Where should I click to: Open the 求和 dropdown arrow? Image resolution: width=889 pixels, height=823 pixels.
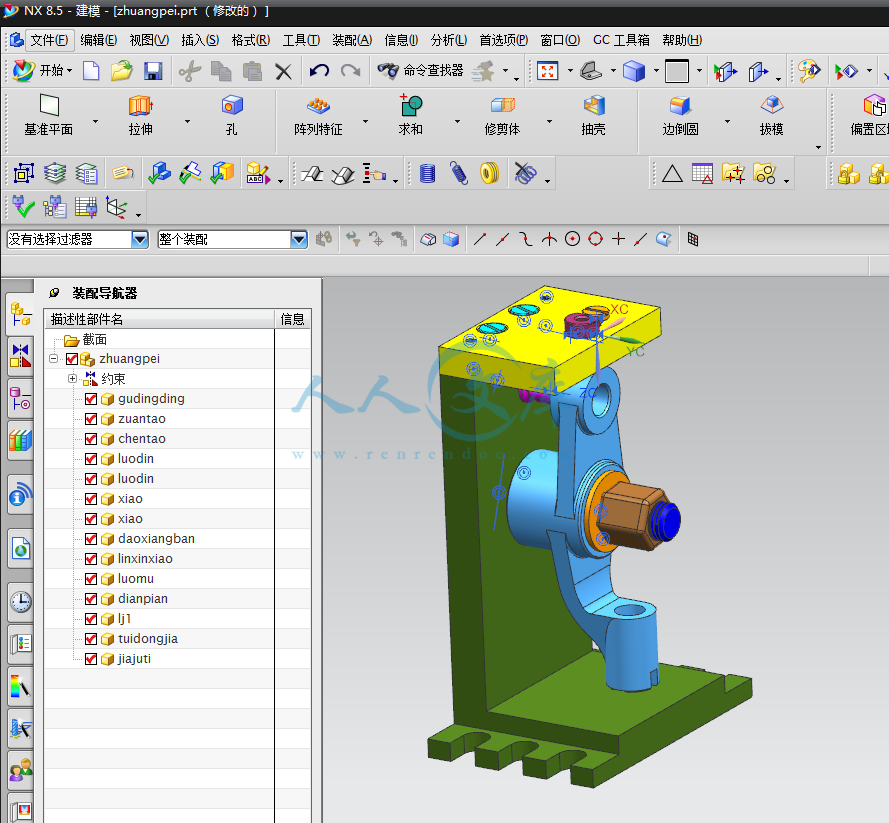pos(457,121)
